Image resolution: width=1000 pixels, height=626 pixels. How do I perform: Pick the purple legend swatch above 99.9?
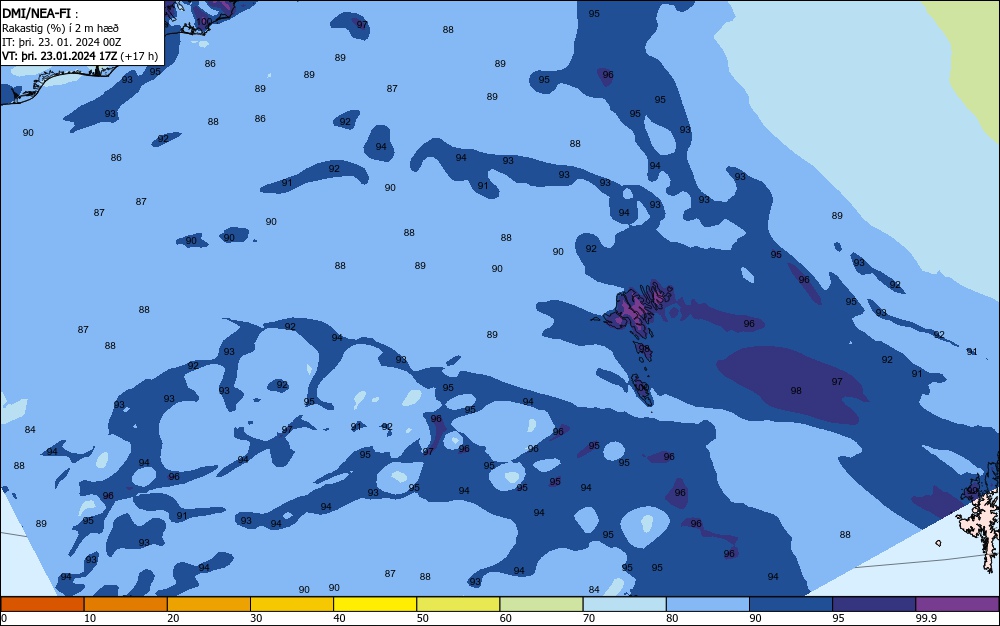point(957,604)
